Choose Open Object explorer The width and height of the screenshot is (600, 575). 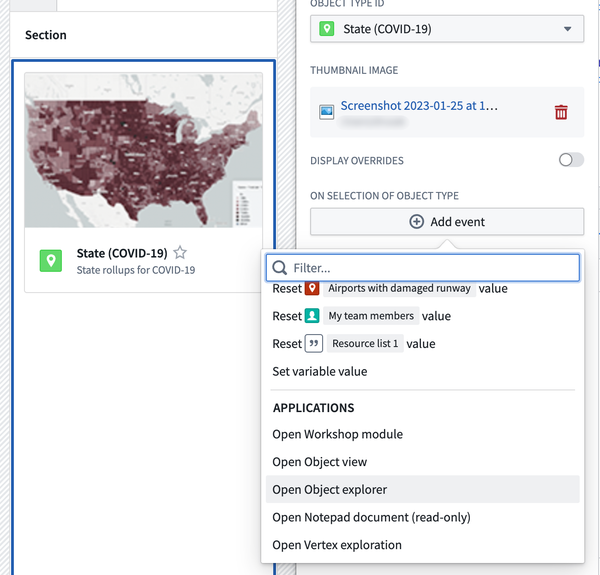[422, 489]
